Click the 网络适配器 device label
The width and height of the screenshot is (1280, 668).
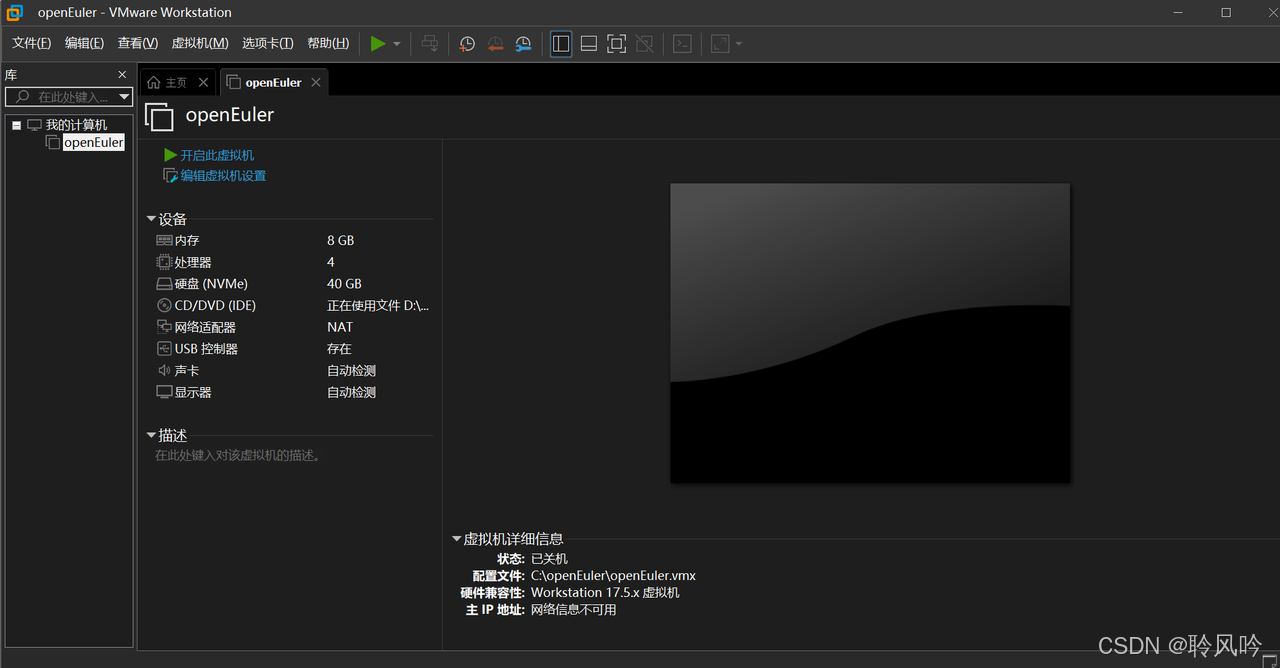[x=205, y=327]
